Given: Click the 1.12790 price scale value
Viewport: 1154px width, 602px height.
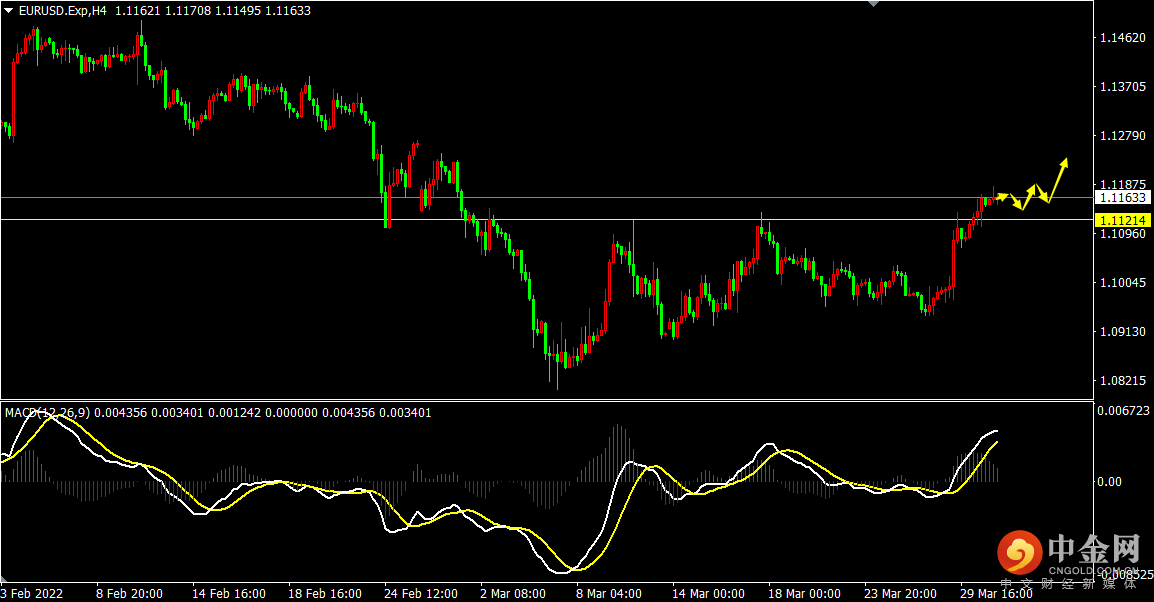Looking at the screenshot, I should click(1122, 136).
